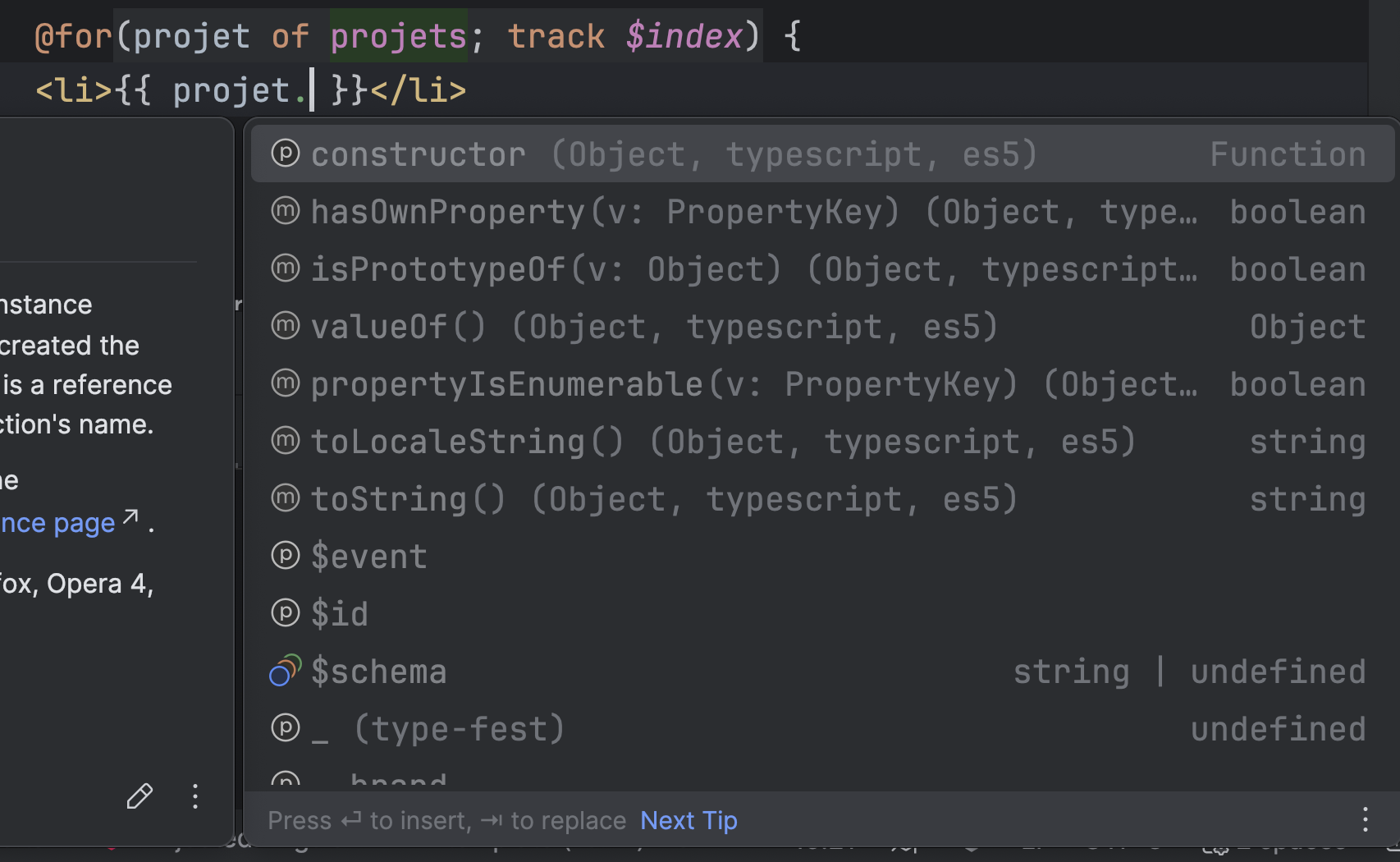The width and height of the screenshot is (1400, 862).
Task: Click the $index keyword in the track expression
Action: click(683, 36)
